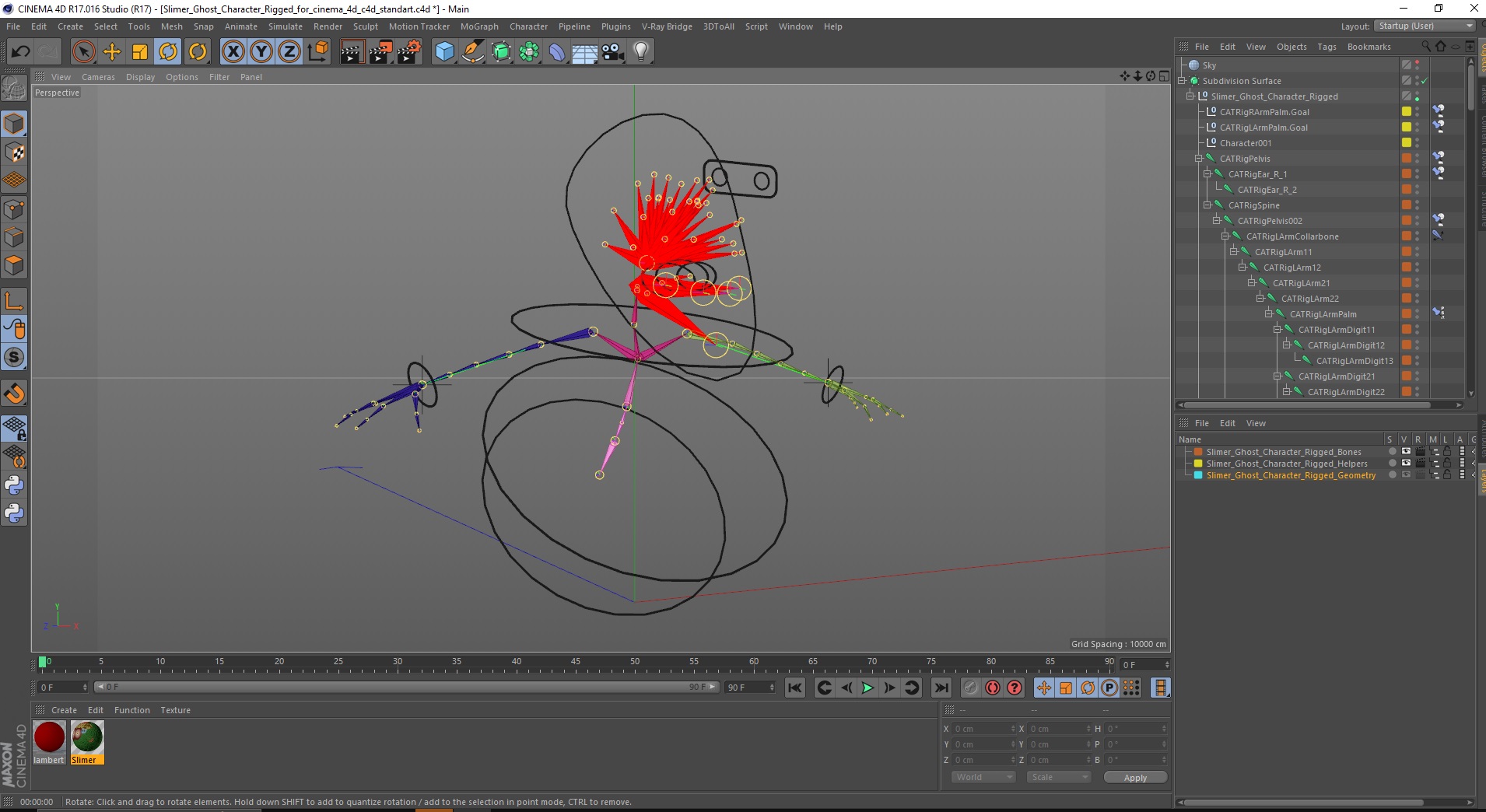Select the Live Selection tool

[83, 52]
